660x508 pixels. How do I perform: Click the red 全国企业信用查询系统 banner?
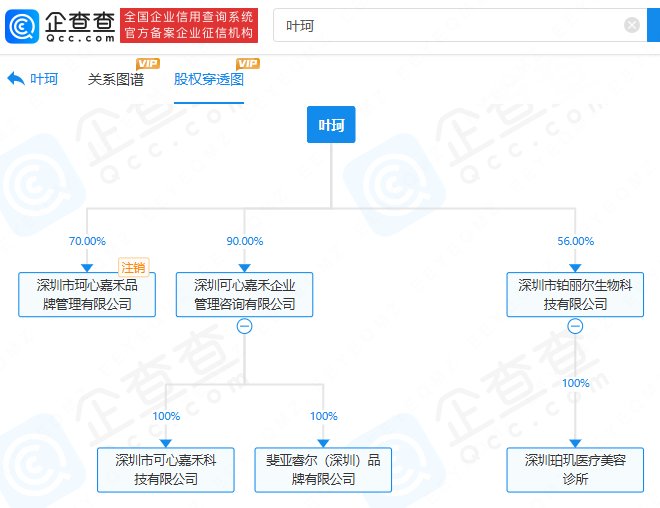[x=189, y=25]
